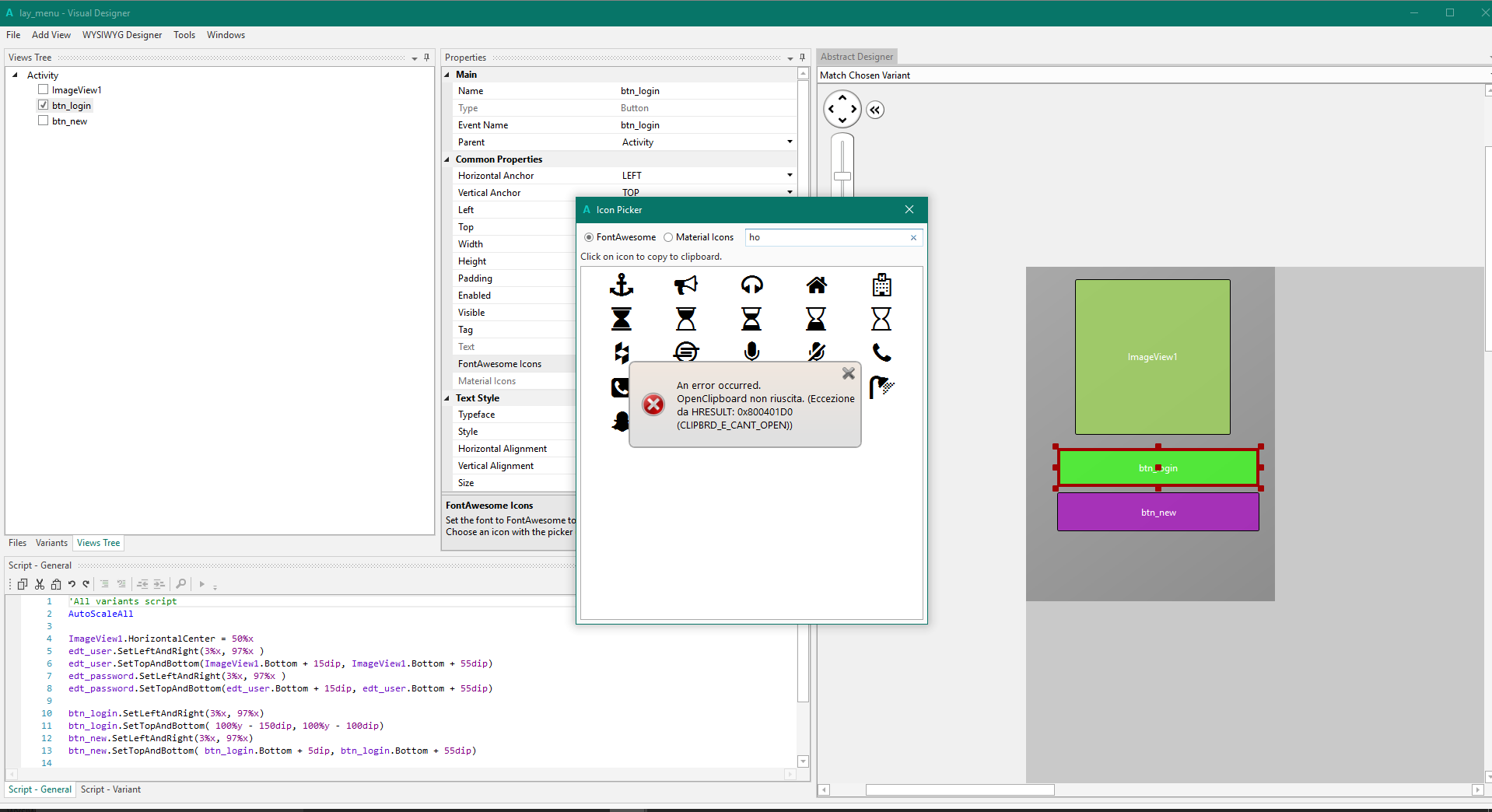Screen dimensions: 1492x812
Task: Uncheck the btn_login checkbox
Action: tap(44, 106)
